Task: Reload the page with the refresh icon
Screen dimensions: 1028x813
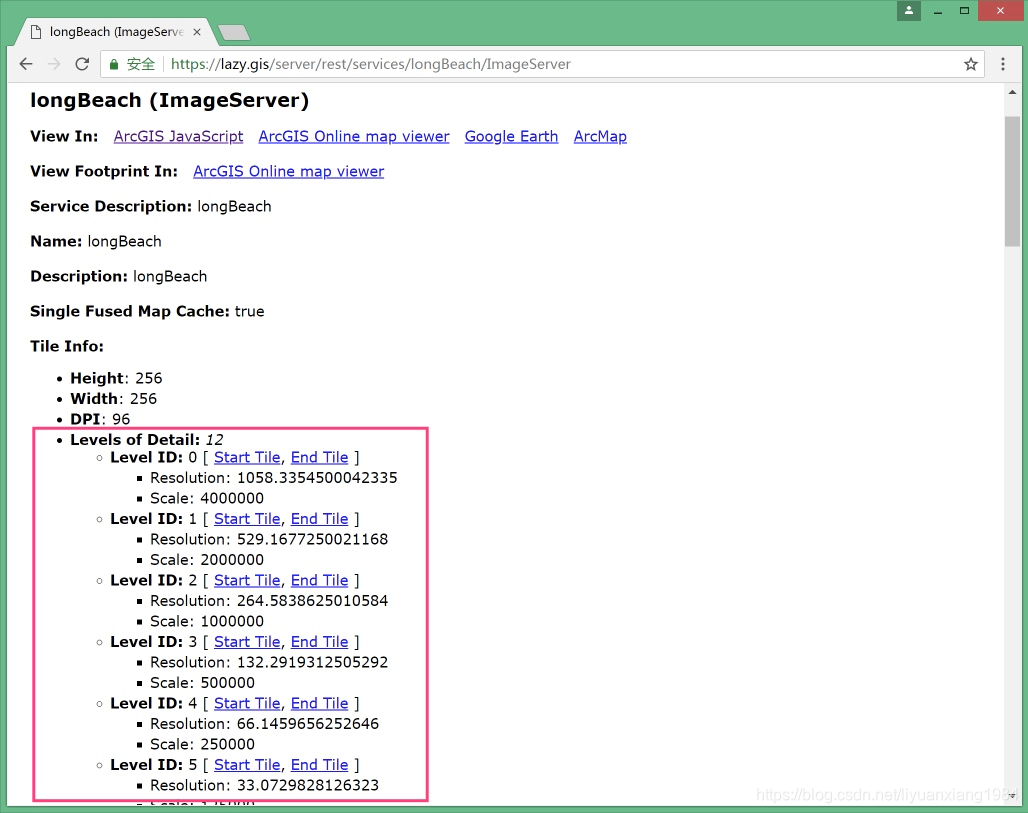Action: 83,64
